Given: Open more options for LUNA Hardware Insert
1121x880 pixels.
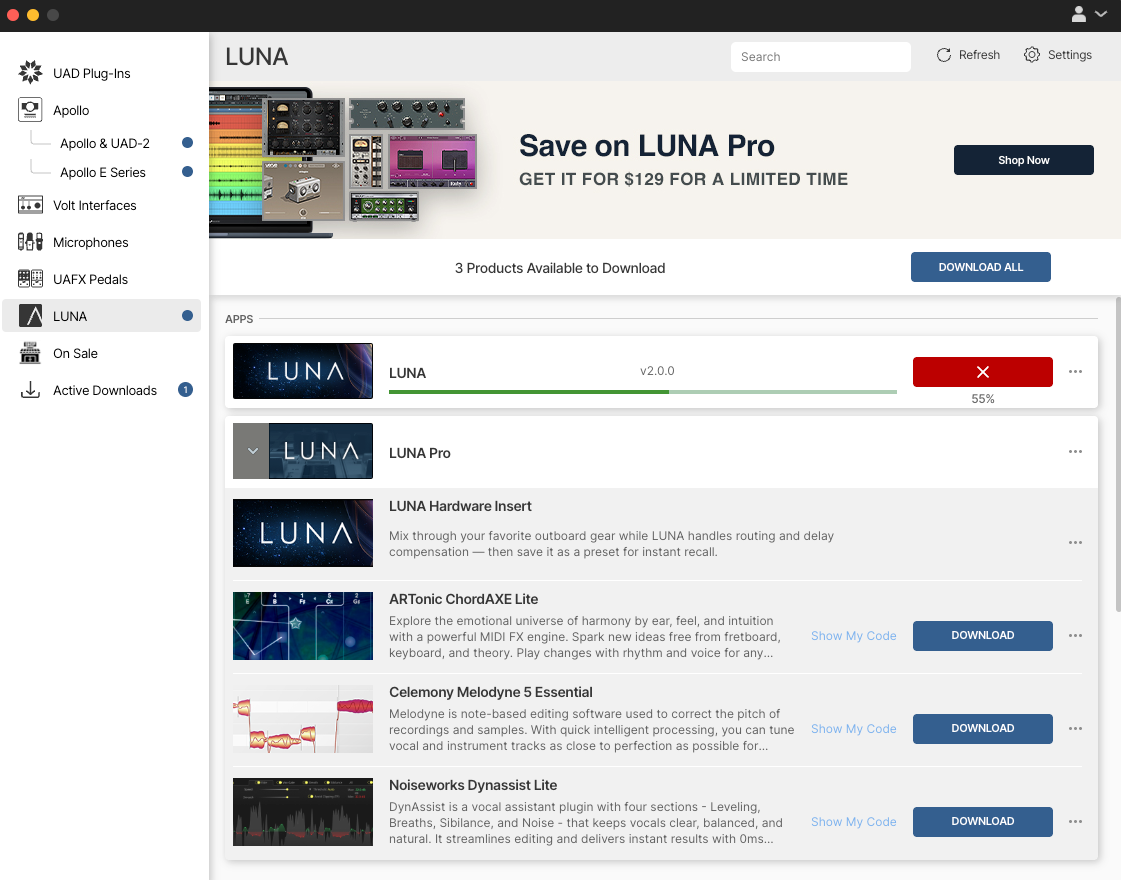Looking at the screenshot, I should [x=1075, y=543].
